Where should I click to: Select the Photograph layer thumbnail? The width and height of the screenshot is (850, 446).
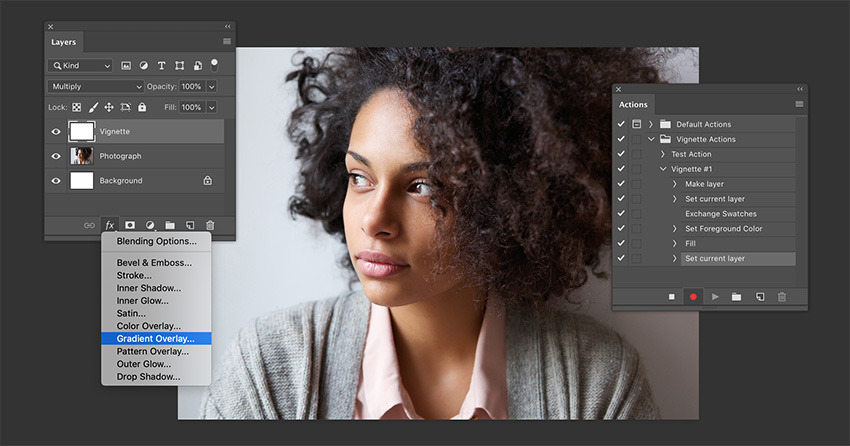click(82, 156)
